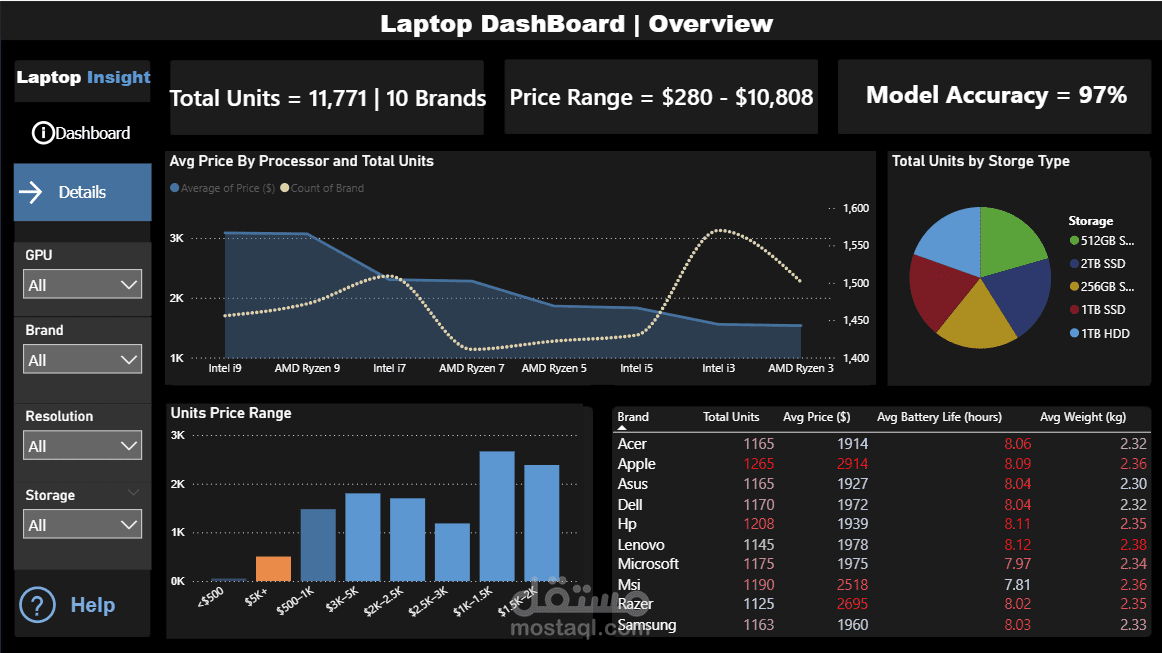Toggle the 2TB SSD entry in the pie legend
Screen dimensions: 1162x653
(x=1103, y=263)
